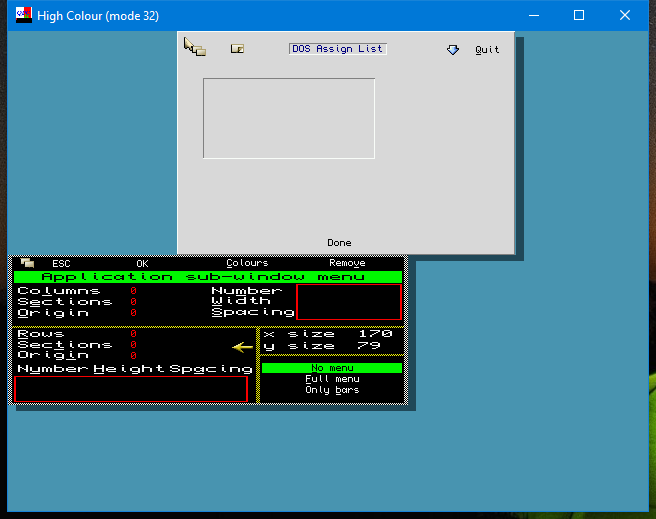Select the Columns item
This screenshot has height=519, width=656.
59,290
